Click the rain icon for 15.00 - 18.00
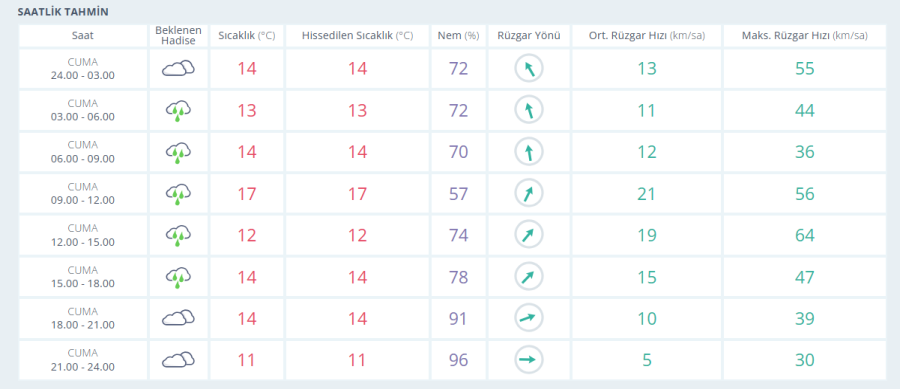Viewport: 900px width, 389px height. (179, 278)
